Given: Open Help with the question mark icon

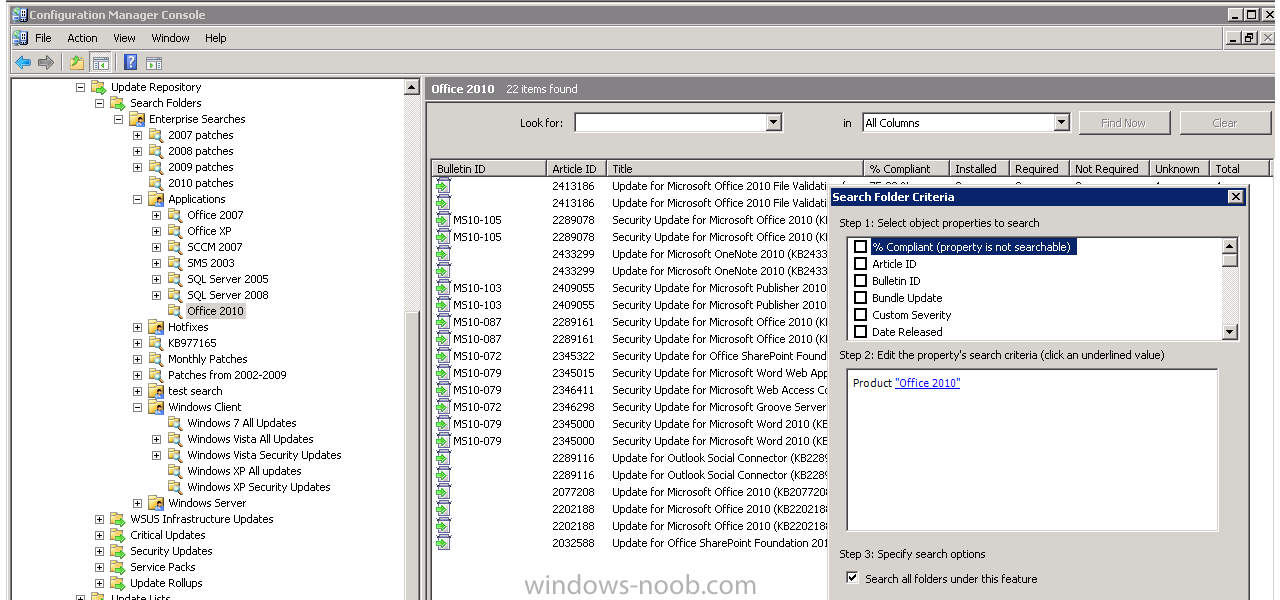Looking at the screenshot, I should coord(130,62).
